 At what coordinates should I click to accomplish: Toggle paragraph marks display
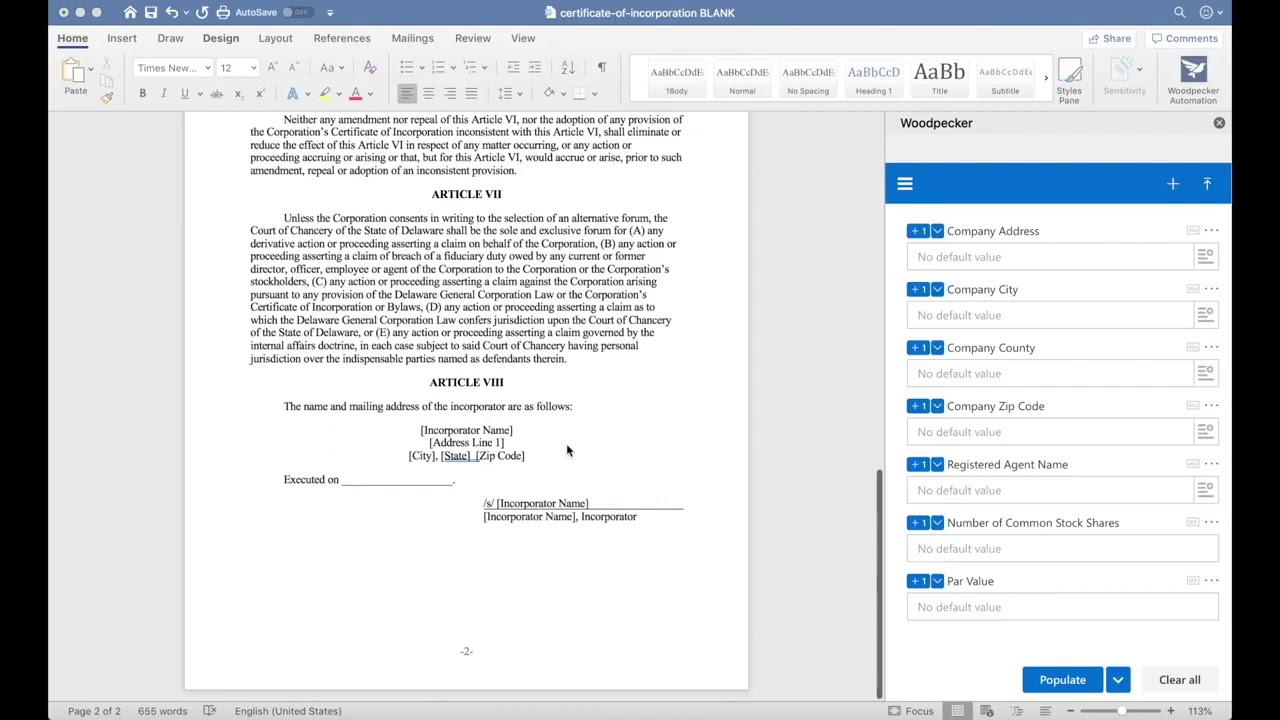pyautogui.click(x=601, y=67)
